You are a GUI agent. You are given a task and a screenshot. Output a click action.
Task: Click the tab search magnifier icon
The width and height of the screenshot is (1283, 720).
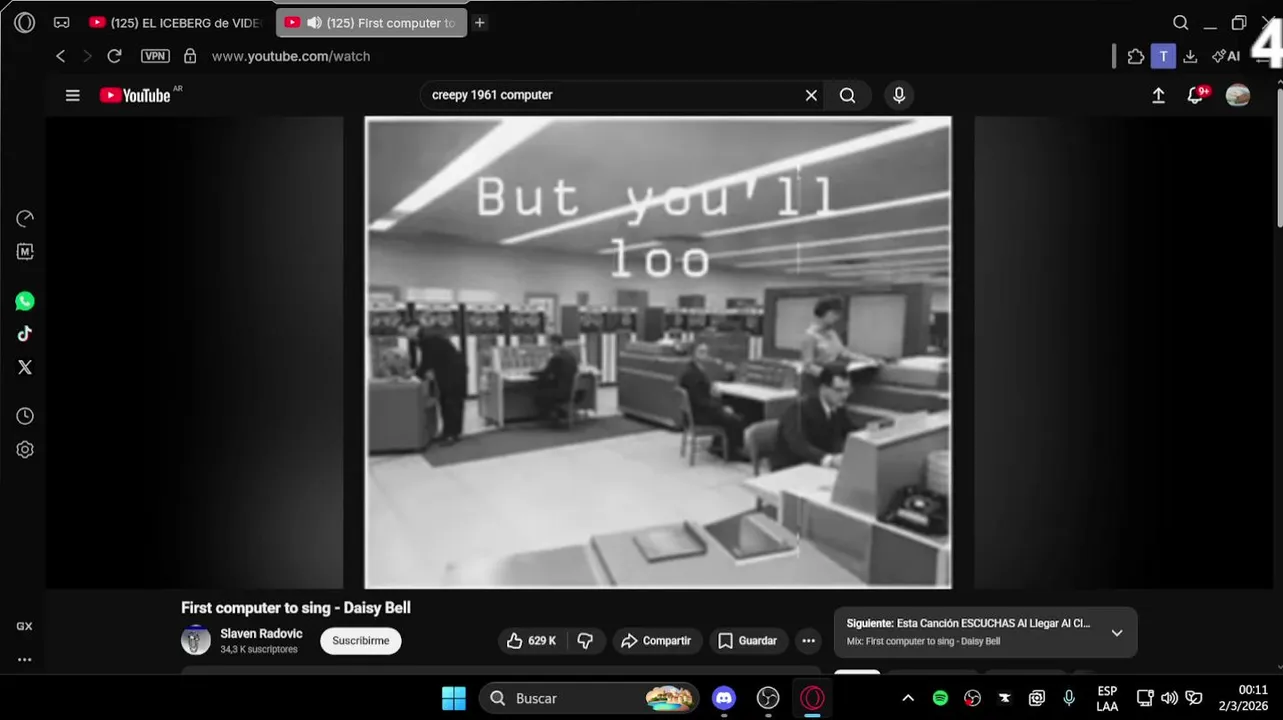[1180, 22]
